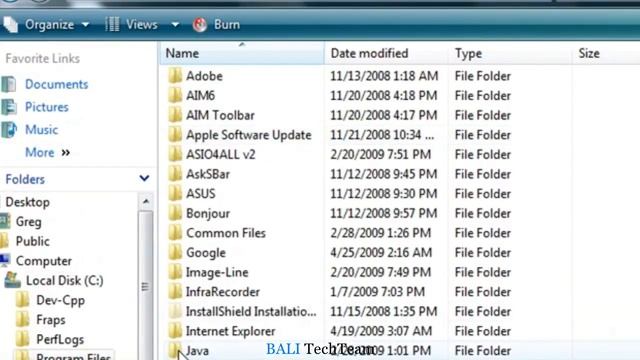This screenshot has height=360, width=640.
Task: Click the Burn disc icon
Action: tap(200, 24)
